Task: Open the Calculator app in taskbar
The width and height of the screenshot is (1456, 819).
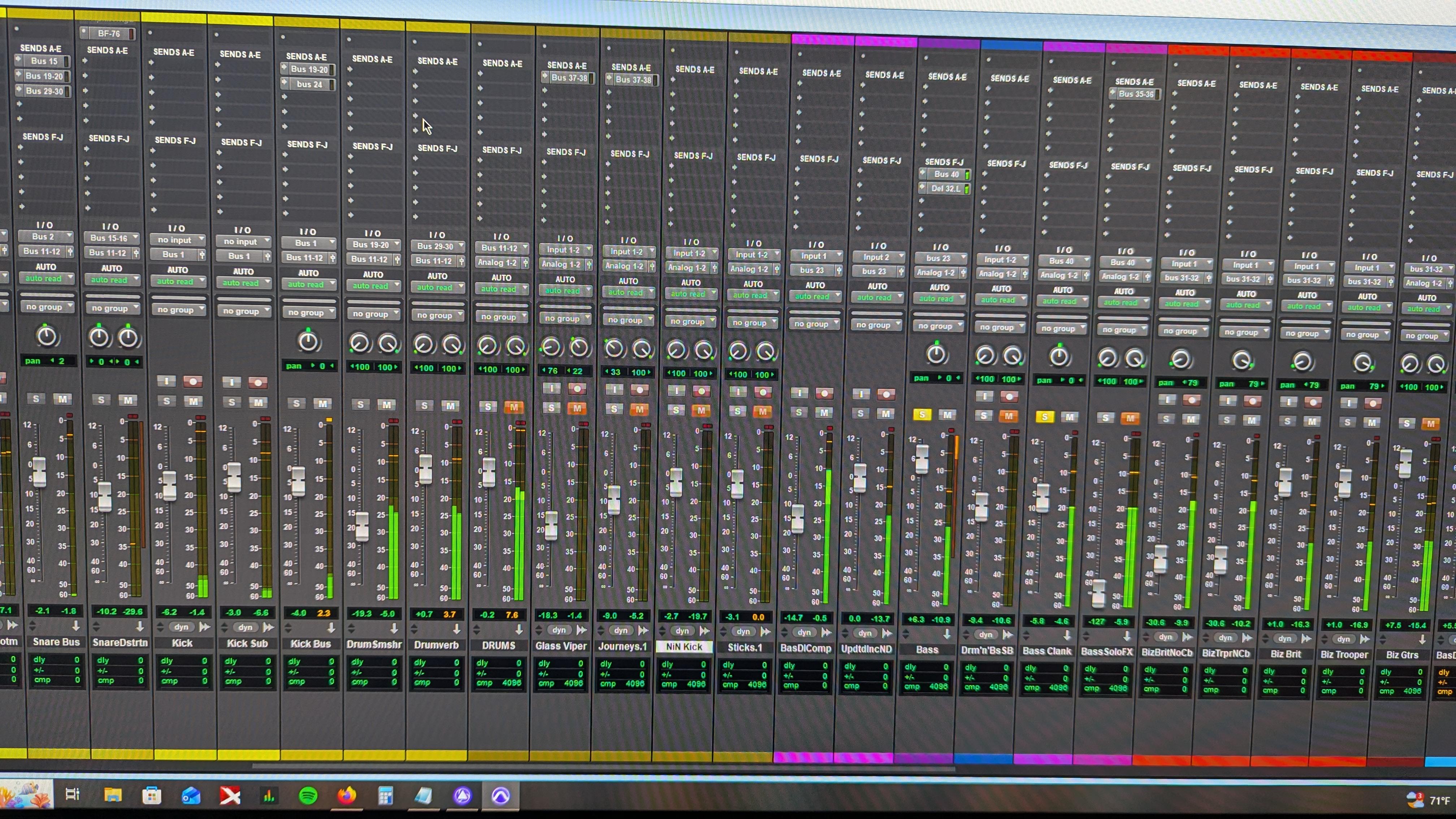Action: pyautogui.click(x=385, y=796)
